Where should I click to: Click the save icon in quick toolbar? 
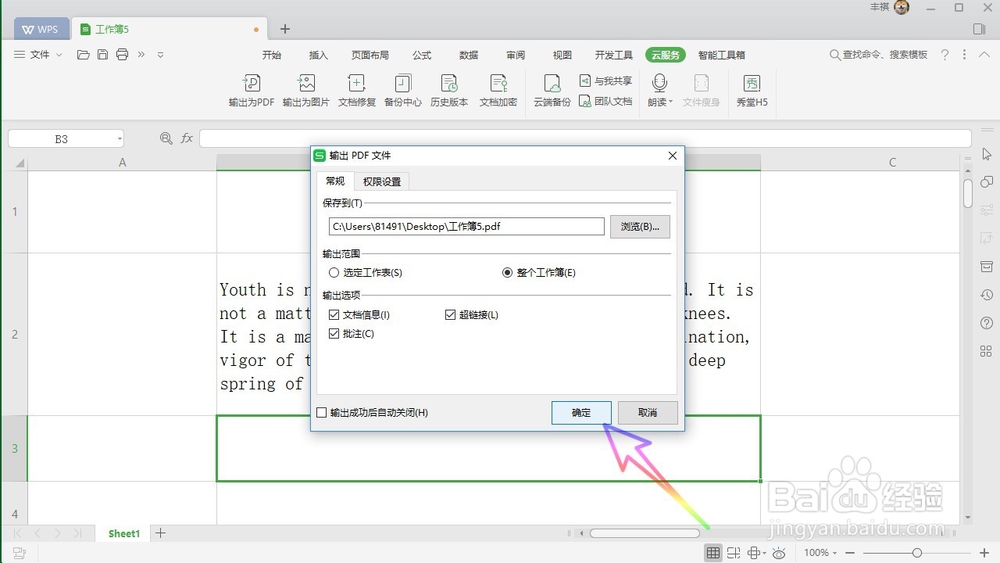(103, 55)
